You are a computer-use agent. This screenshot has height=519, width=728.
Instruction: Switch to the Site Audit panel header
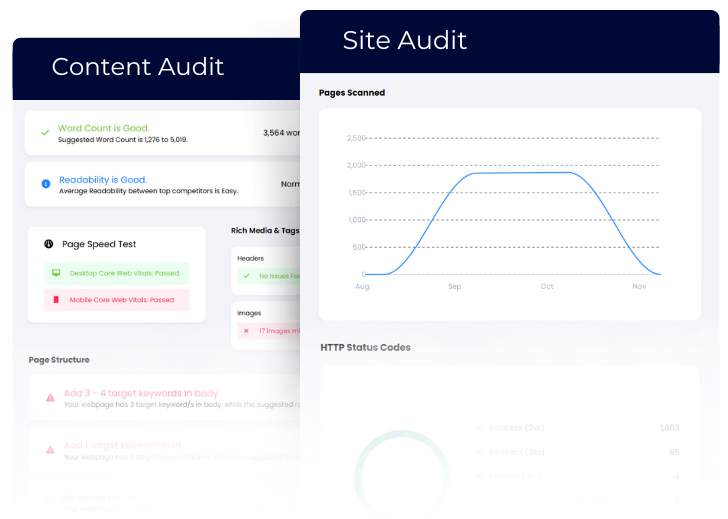tap(405, 40)
